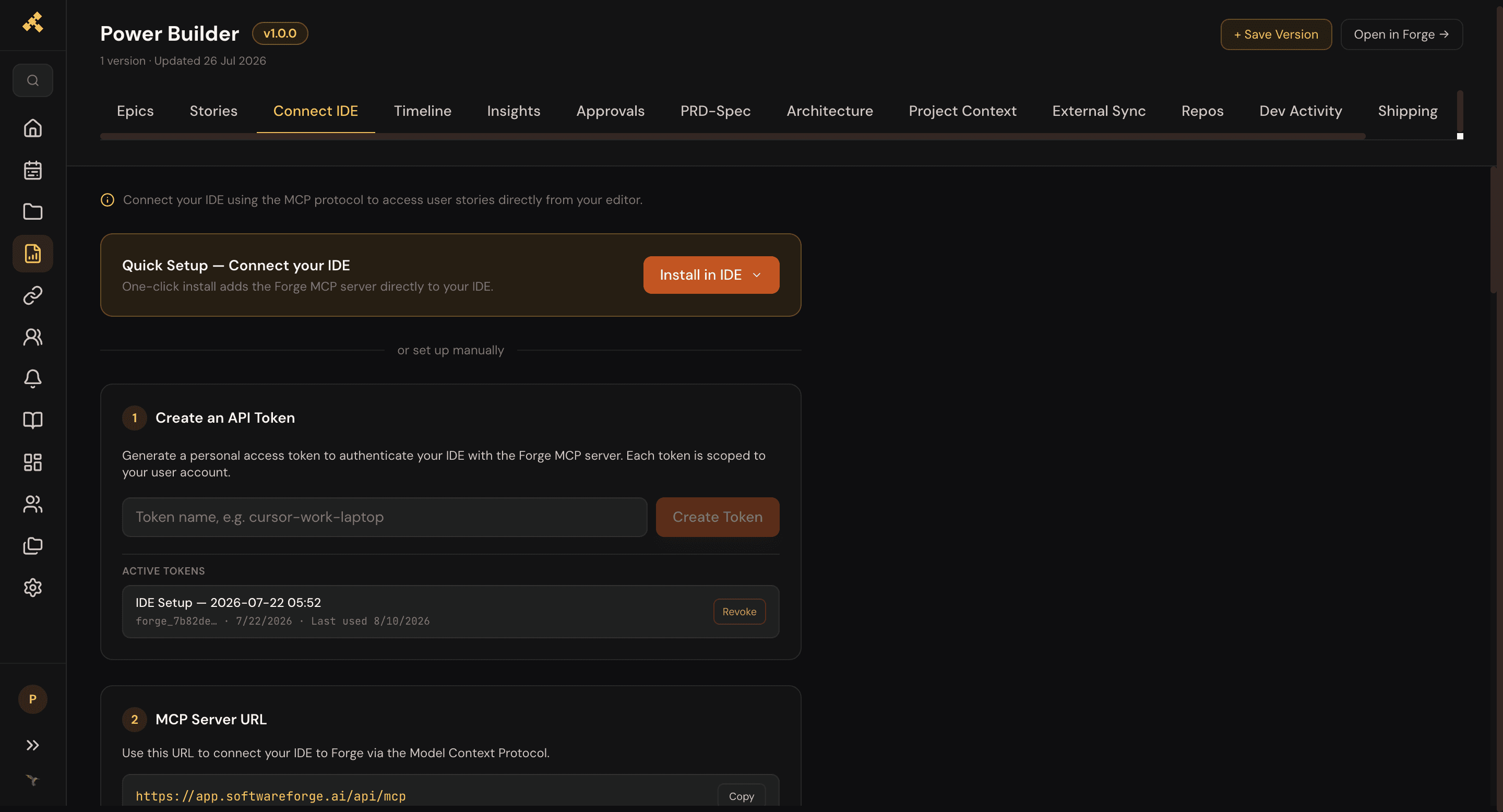This screenshot has height=812, width=1503.
Task: Open the Project Context tab
Action: point(962,111)
